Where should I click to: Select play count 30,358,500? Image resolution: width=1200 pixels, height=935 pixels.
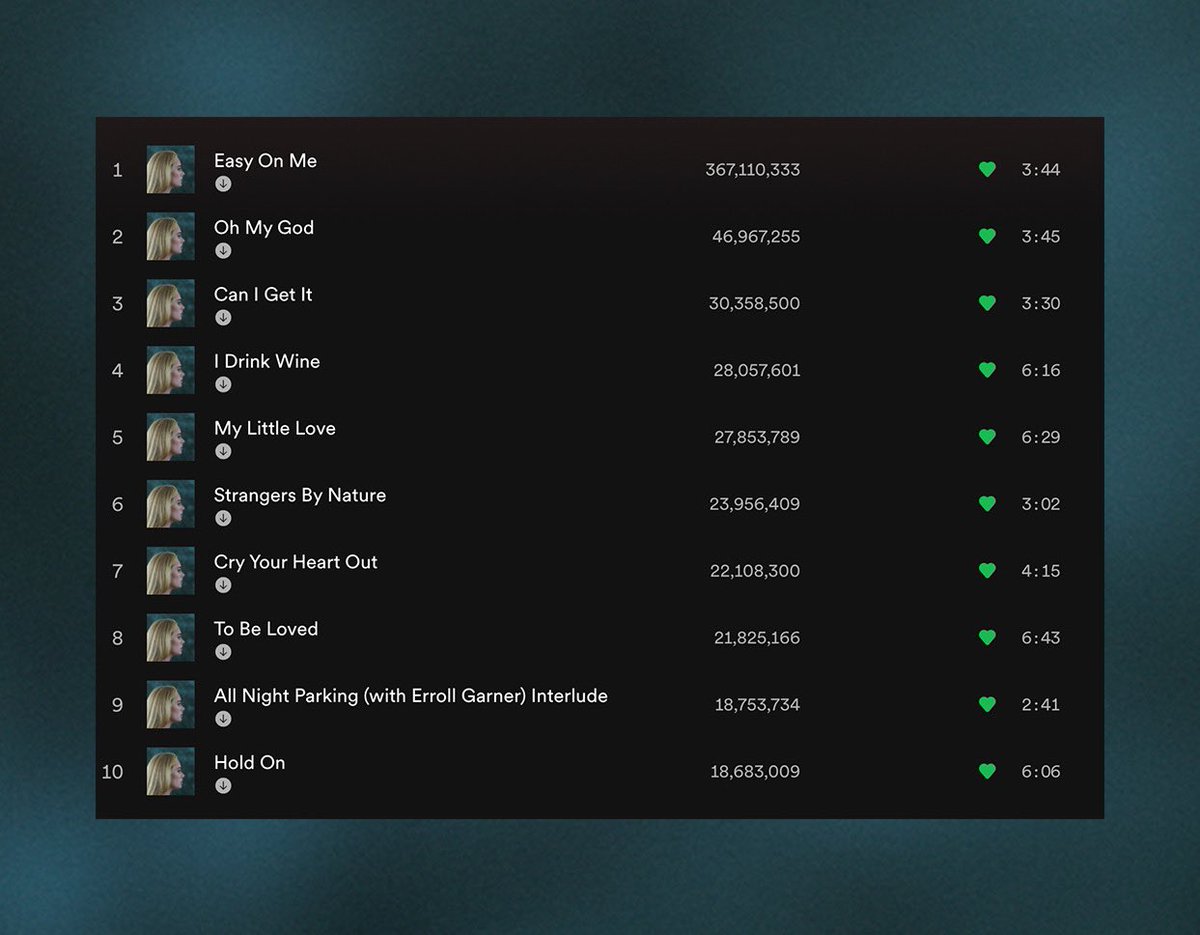click(x=754, y=304)
